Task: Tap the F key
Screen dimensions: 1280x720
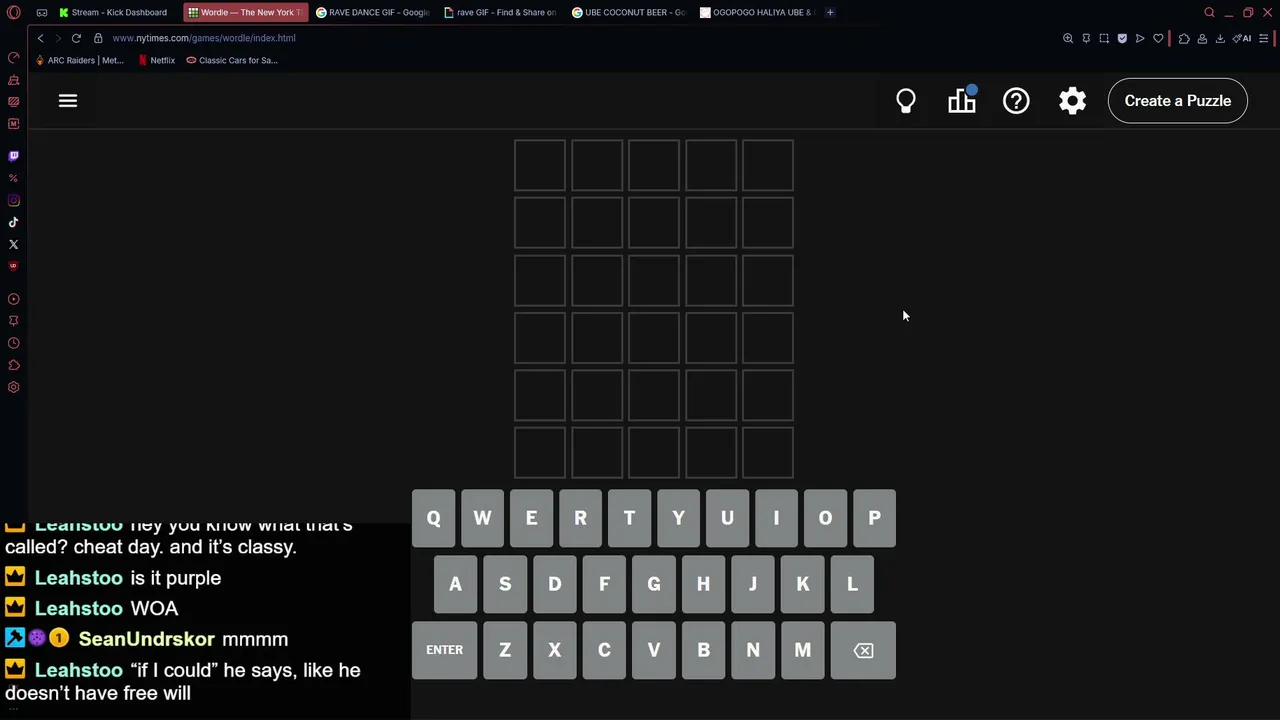Action: coord(604,584)
